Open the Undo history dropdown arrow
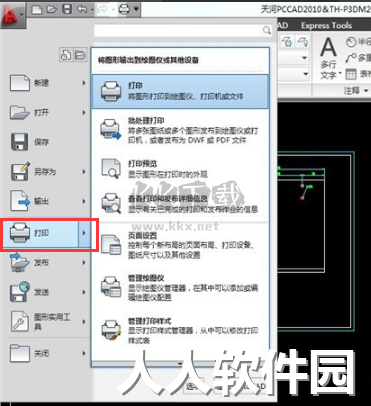 [x=92, y=10]
